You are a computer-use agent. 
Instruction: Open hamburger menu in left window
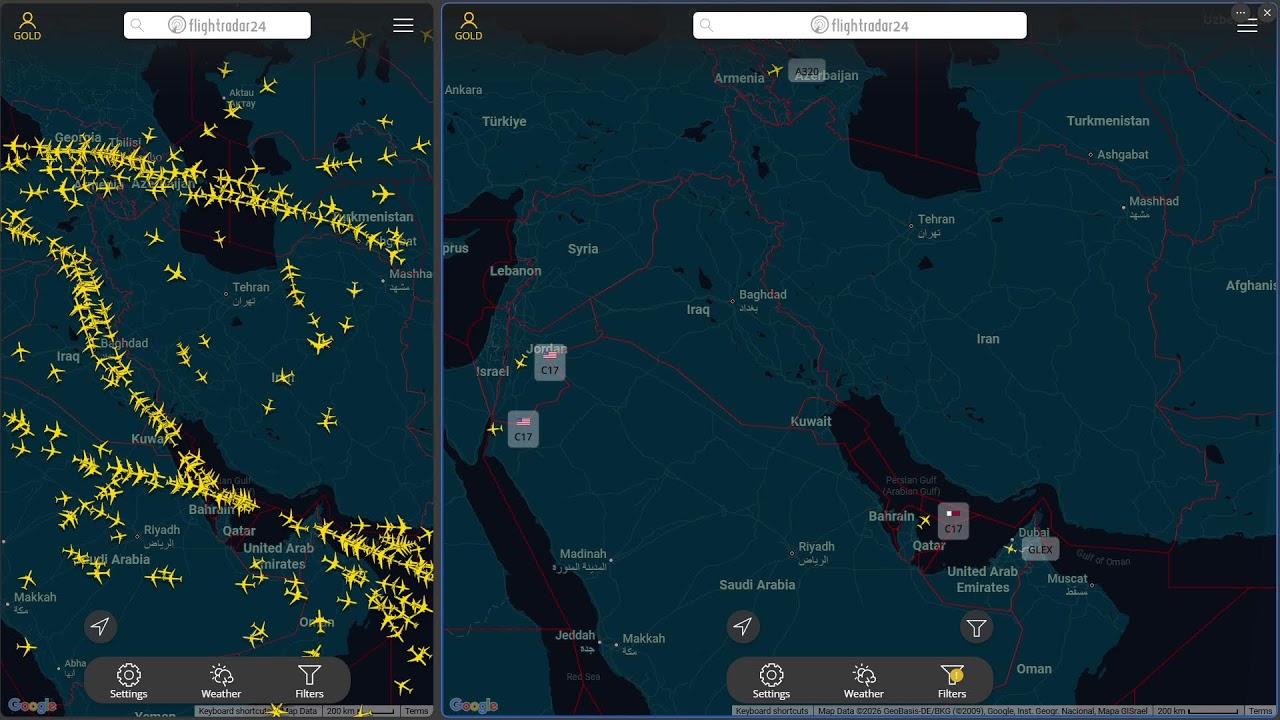[403, 26]
